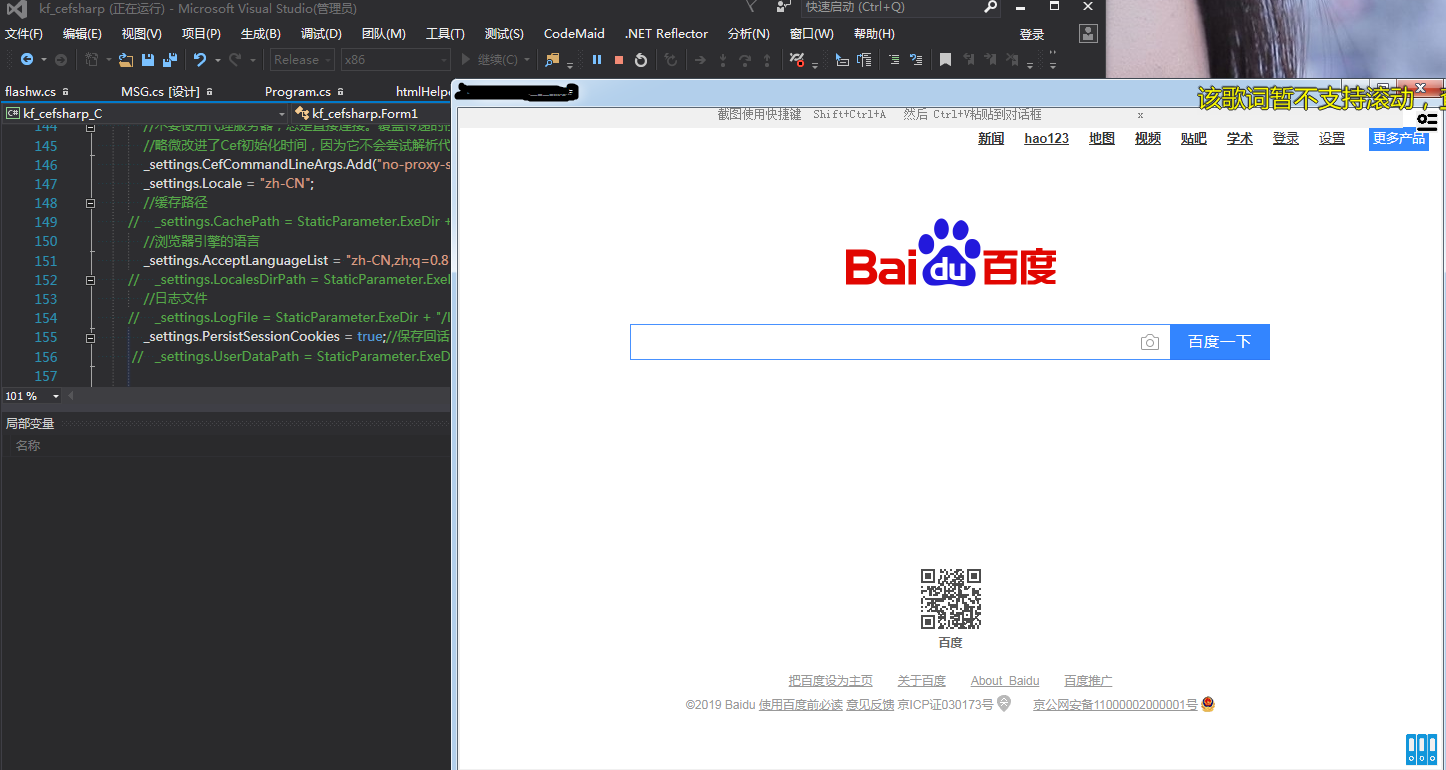Click the Save floppy disk icon
The height and width of the screenshot is (770, 1446).
148,60
